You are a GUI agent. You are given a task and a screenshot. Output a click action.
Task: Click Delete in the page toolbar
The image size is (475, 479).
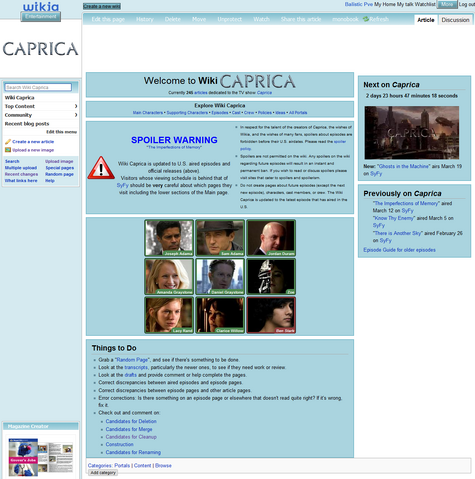(173, 19)
